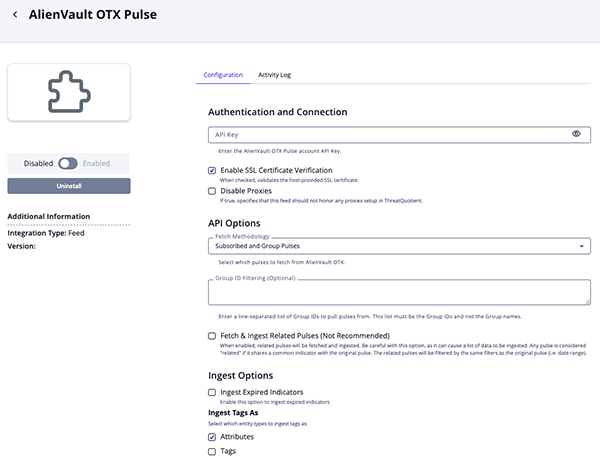Click the Fetch Methodology dropdown arrow
600x462 pixels.
click(582, 246)
